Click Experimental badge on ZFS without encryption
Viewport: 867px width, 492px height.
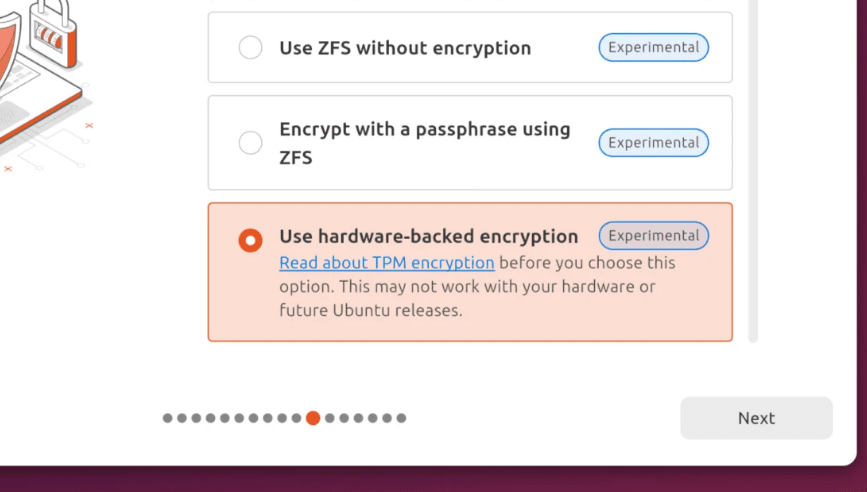653,47
